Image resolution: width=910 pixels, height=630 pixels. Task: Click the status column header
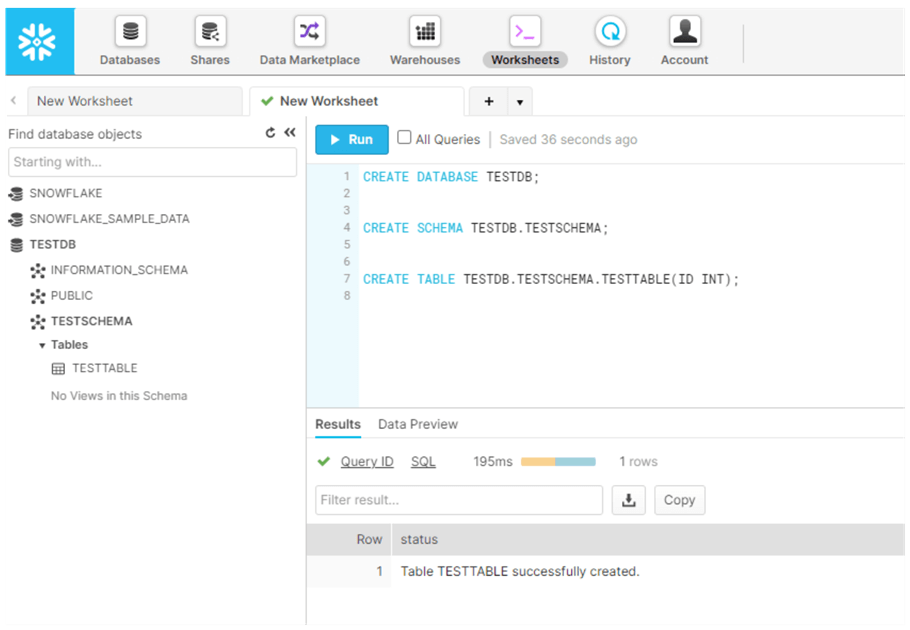point(648,540)
